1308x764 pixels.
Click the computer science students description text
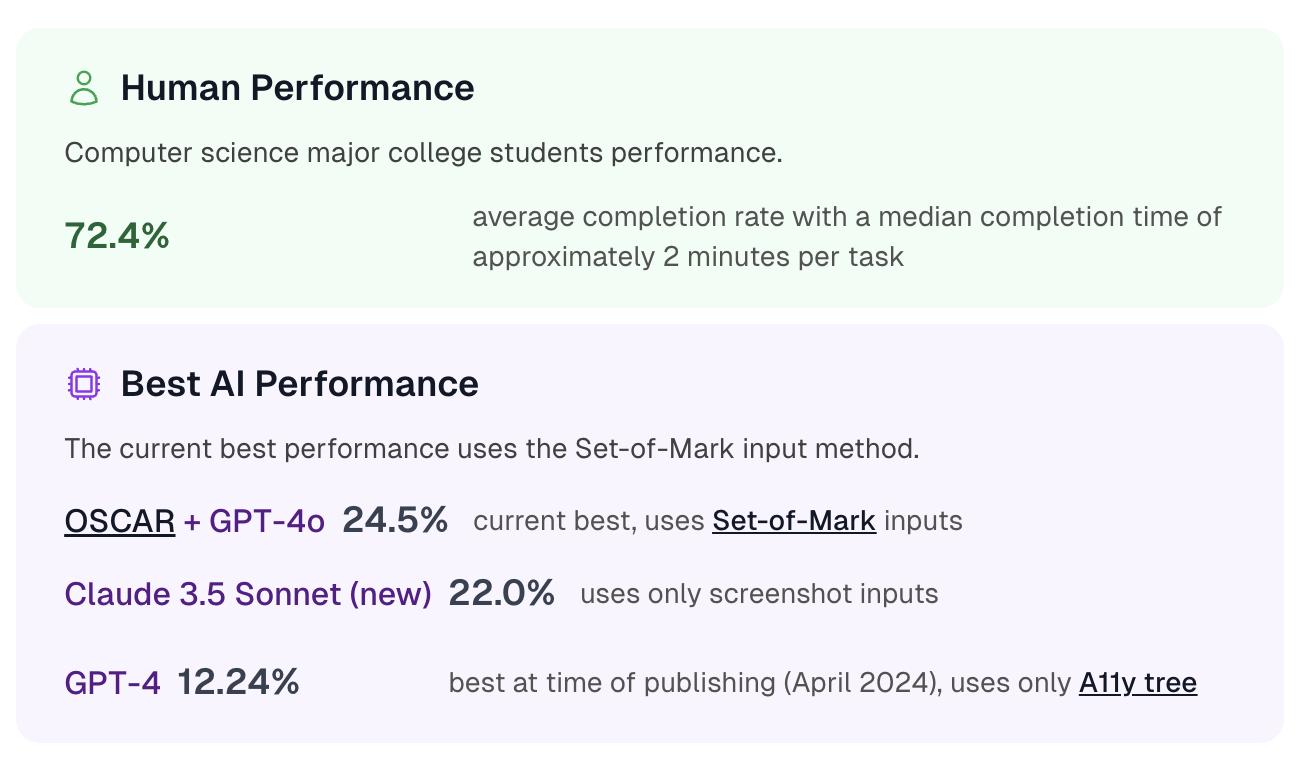click(x=423, y=154)
